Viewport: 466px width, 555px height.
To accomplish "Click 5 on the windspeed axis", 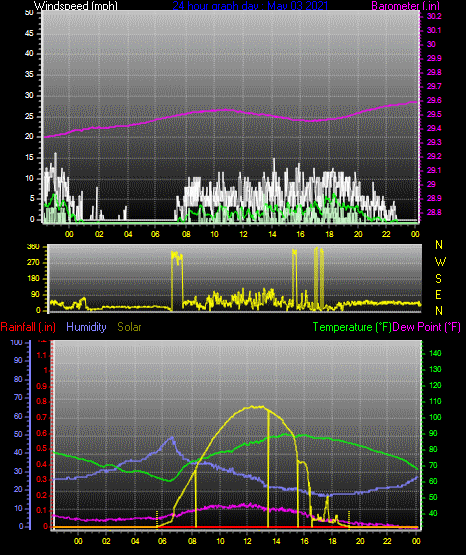I will click(32, 199).
